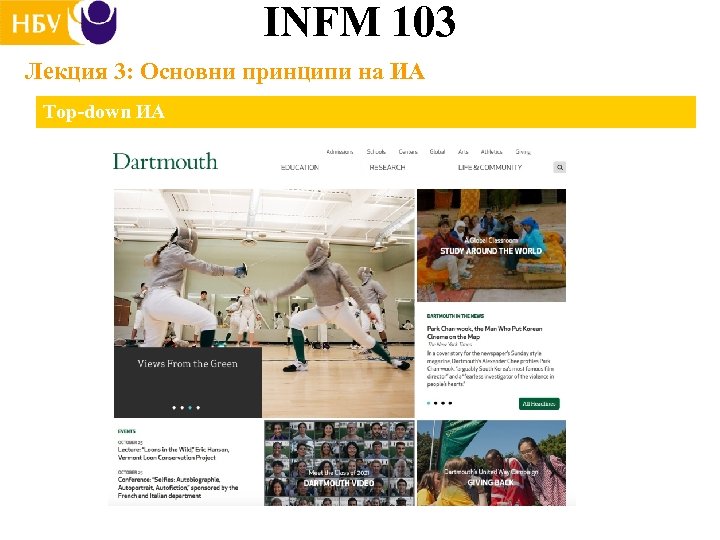Image resolution: width=720 pixels, height=540 pixels.
Task: Click the search magnifier icon
Action: [x=559, y=168]
